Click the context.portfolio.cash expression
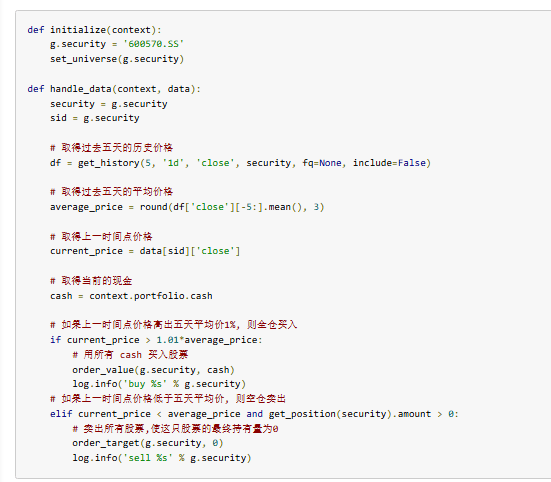 coord(151,296)
